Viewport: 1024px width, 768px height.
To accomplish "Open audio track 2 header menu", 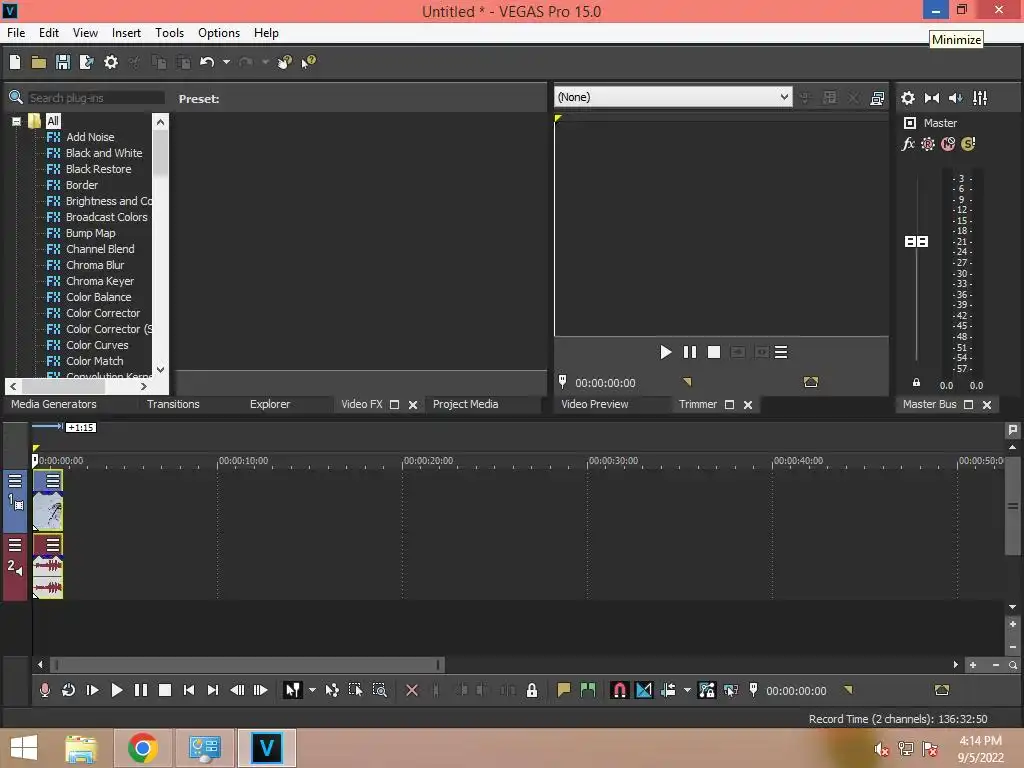I will point(15,545).
